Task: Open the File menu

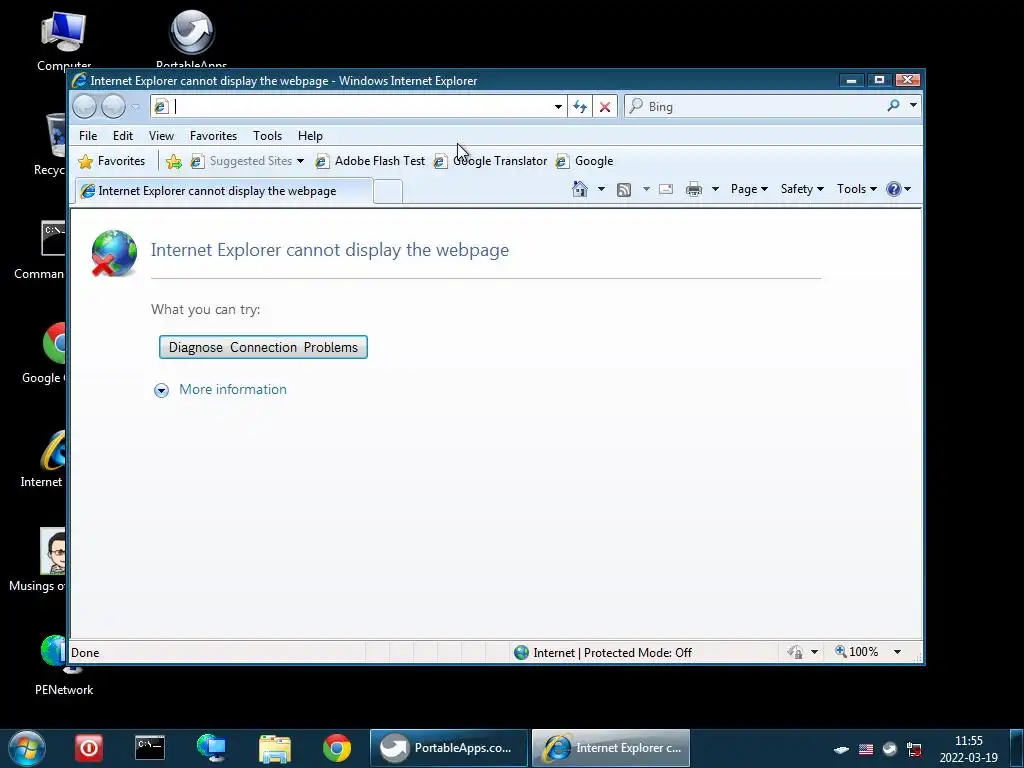Action: coord(88,136)
